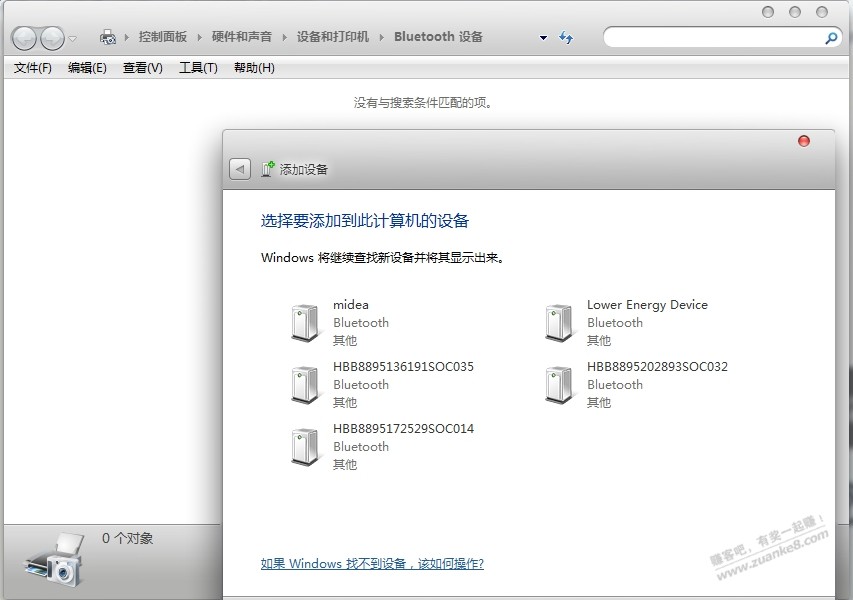Click the HBB8895172529SOC014 name text
Image resolution: width=853 pixels, height=600 pixels.
click(x=403, y=429)
